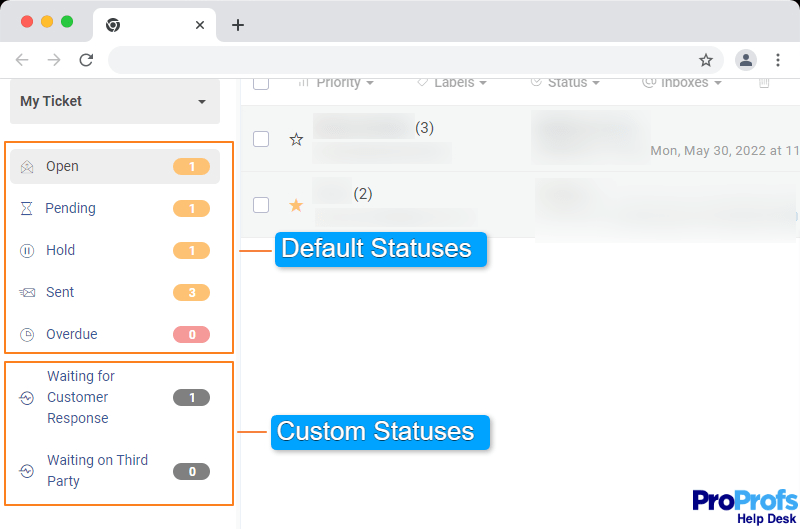
Task: Click the open envelope icon beside Open
Action: click(27, 167)
